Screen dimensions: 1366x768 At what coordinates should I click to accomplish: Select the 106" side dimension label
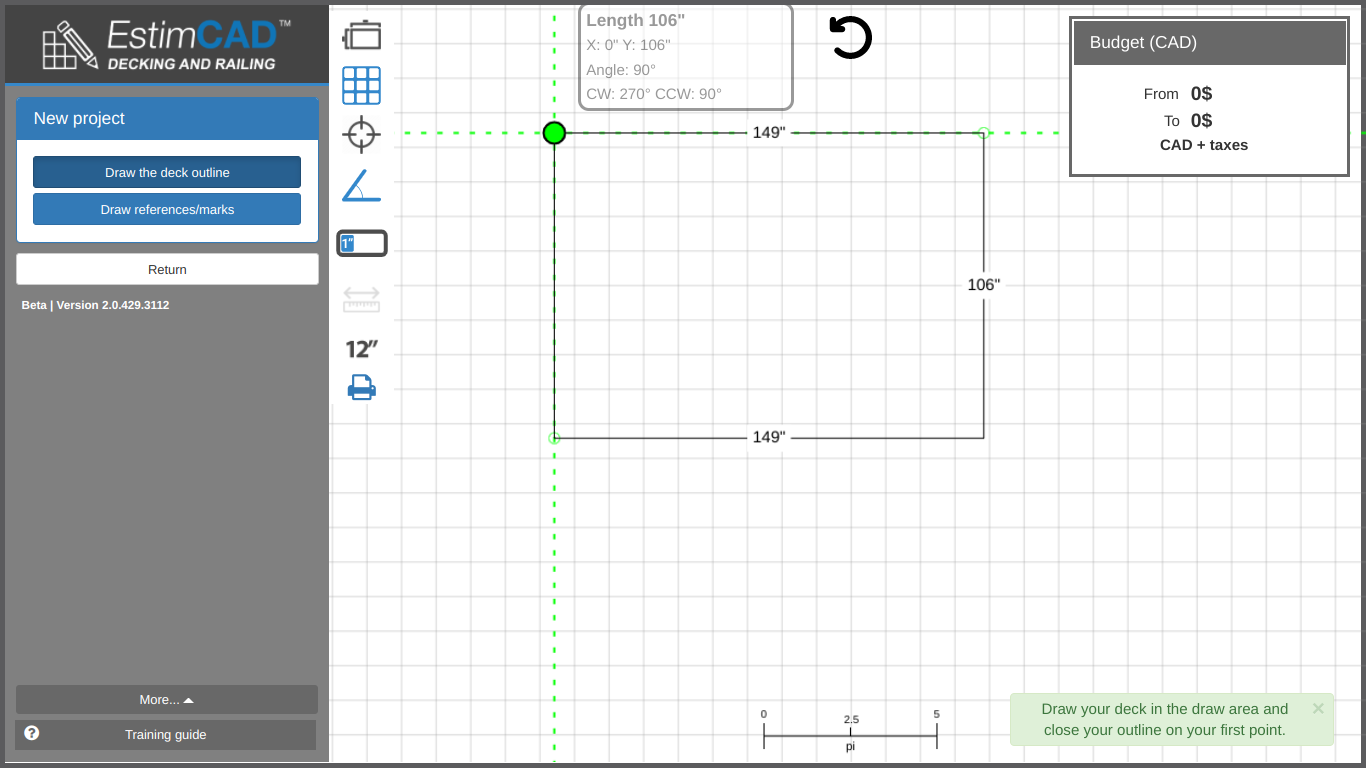coord(983,285)
